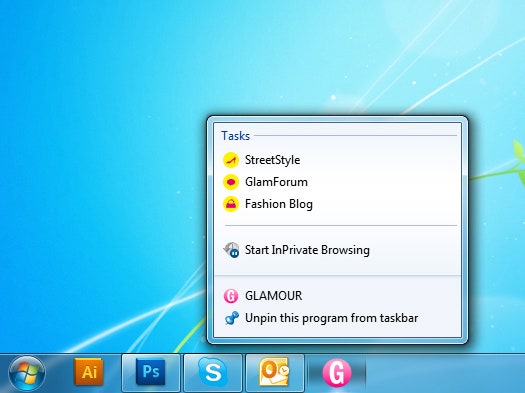Click the pinned GLAMOUR taskbar icon
The width and height of the screenshot is (525, 393).
tap(337, 373)
